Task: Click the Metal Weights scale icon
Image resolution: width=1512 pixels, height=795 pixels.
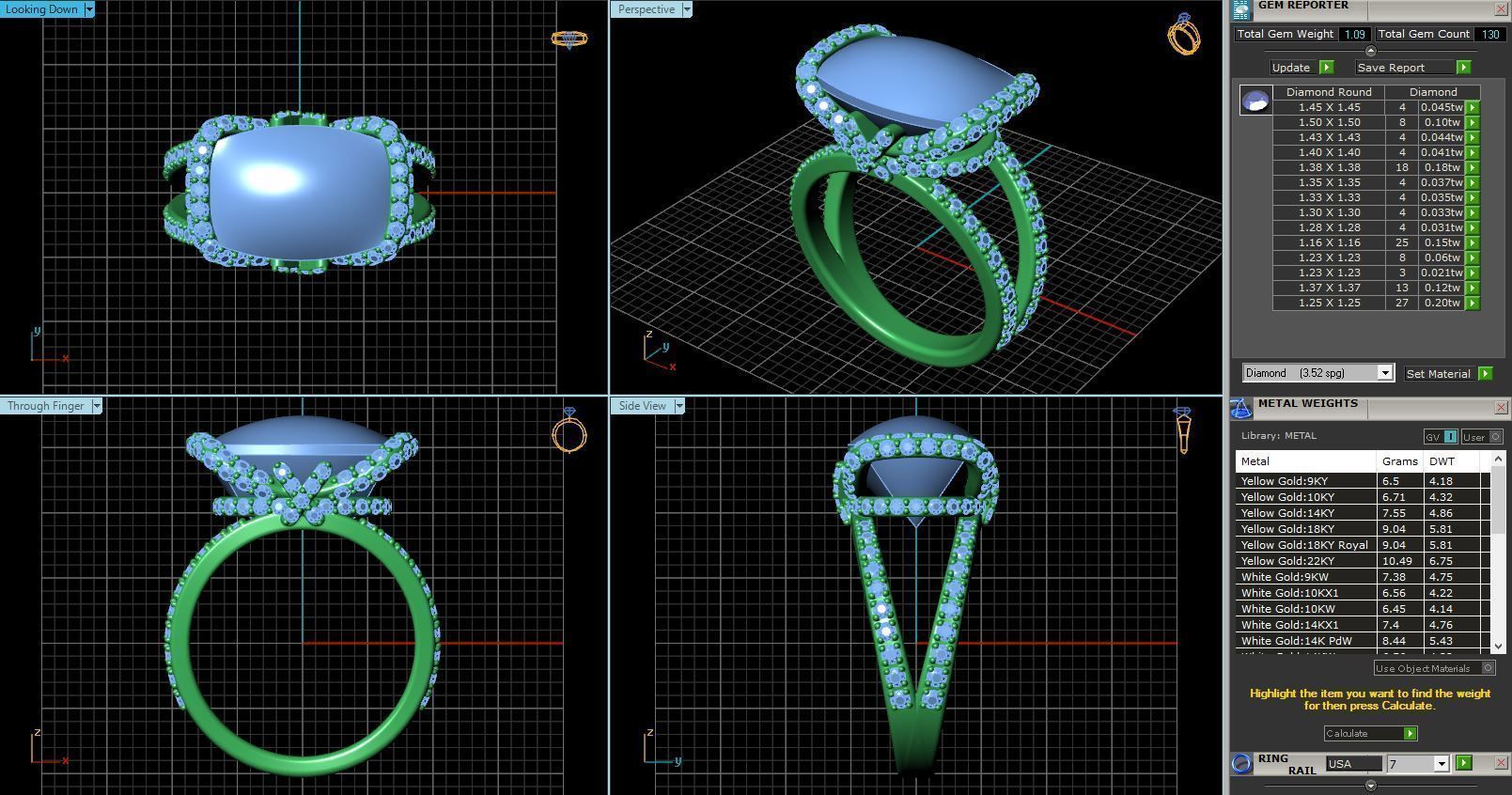Action: 1241,408
